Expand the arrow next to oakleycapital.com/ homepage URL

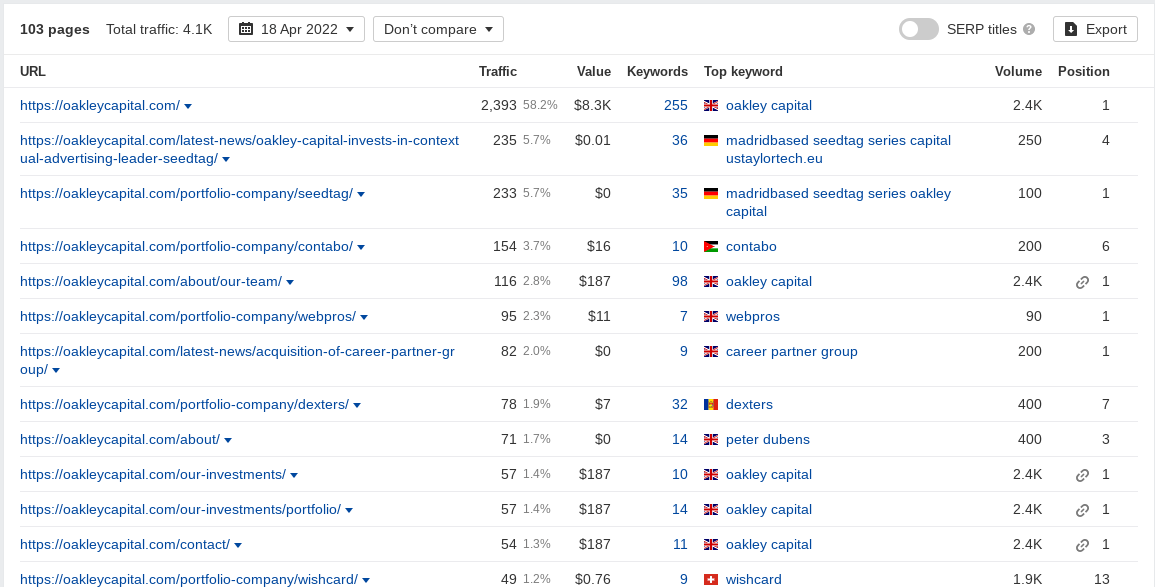[188, 106]
